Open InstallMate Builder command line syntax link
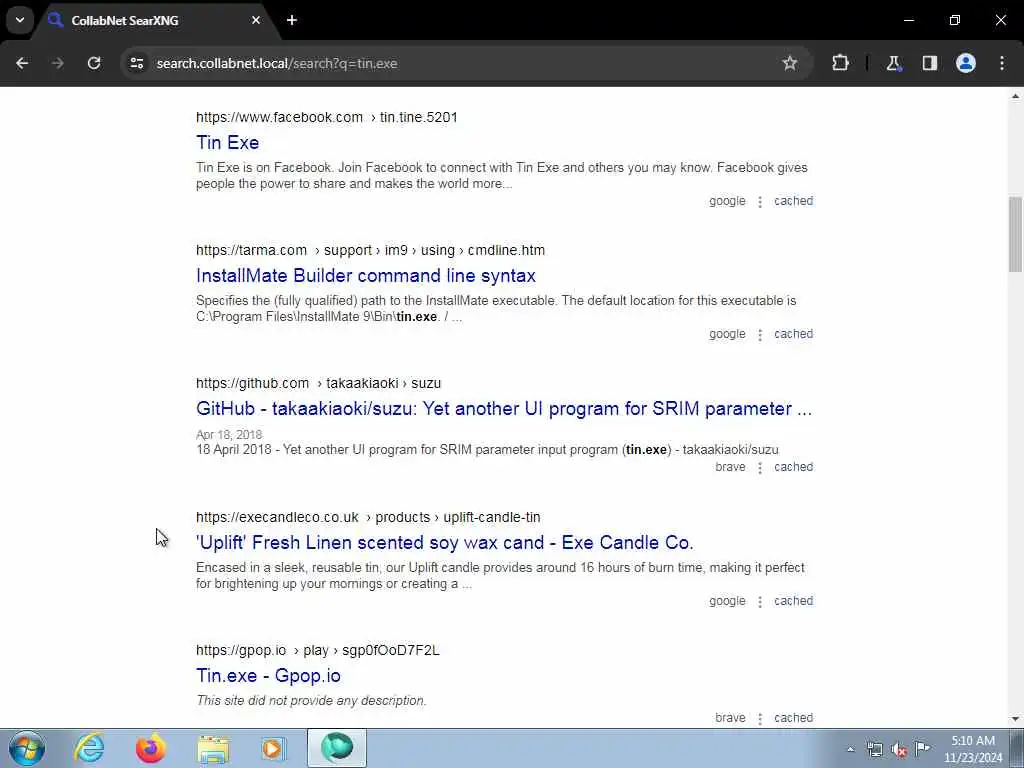The image size is (1024, 768). [x=366, y=276]
